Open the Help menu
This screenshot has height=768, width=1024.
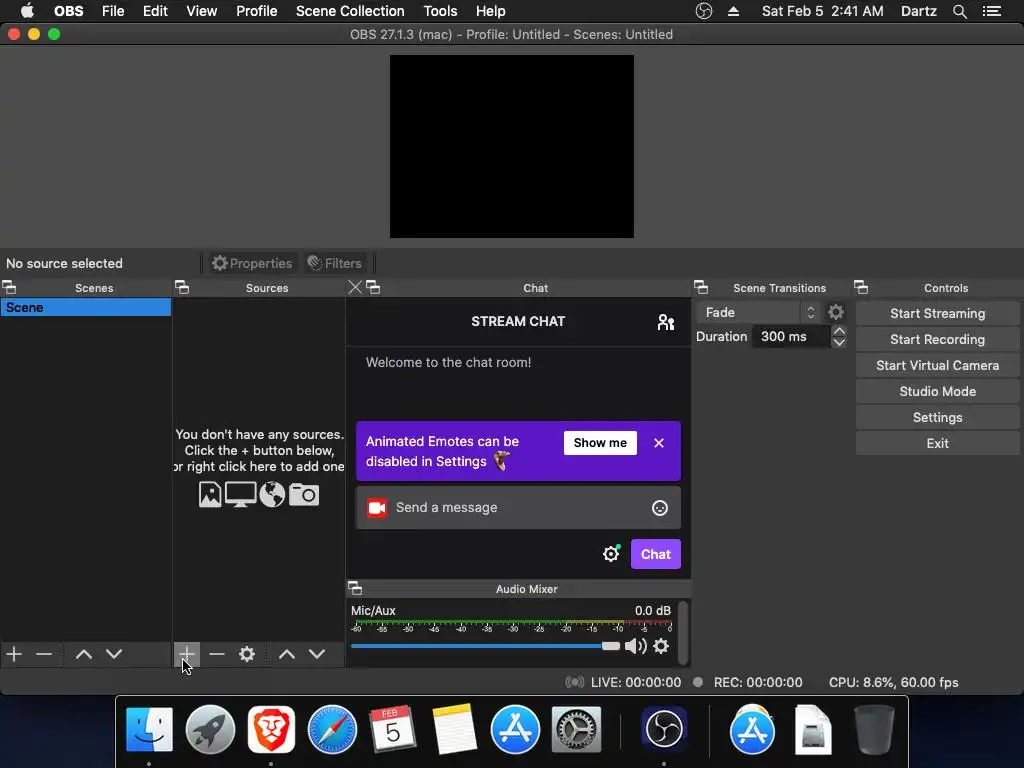coord(490,11)
